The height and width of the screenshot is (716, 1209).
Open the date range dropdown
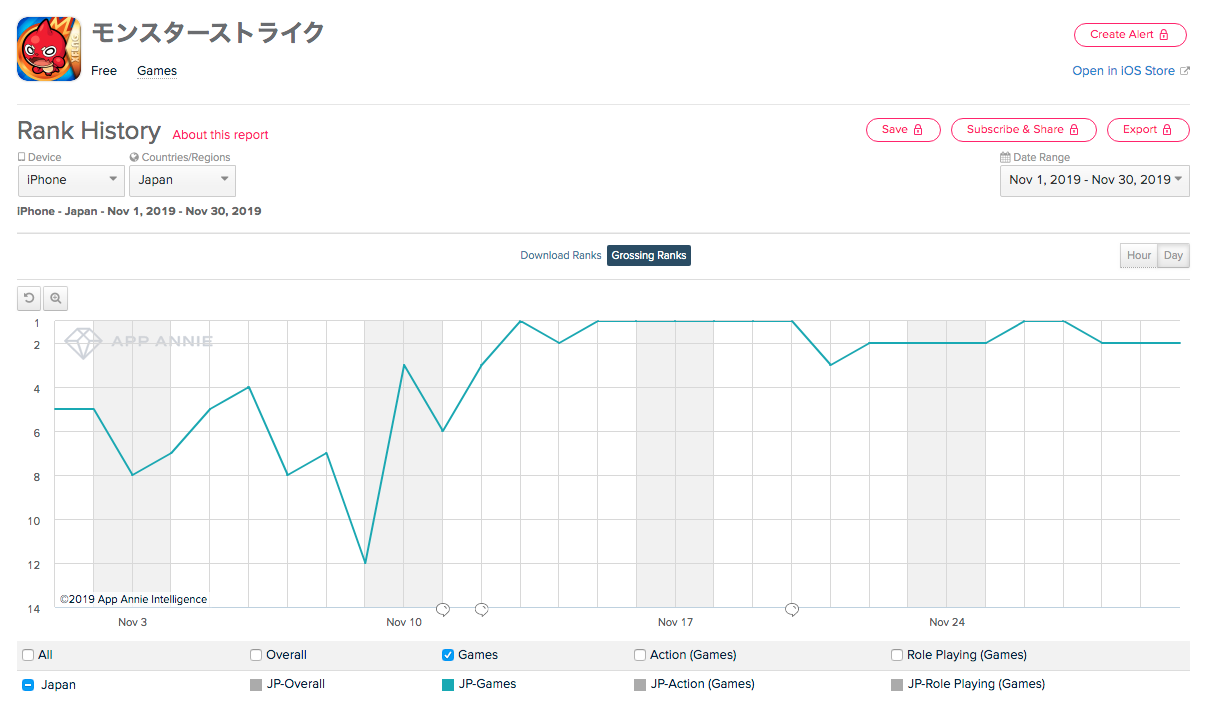click(x=1095, y=180)
